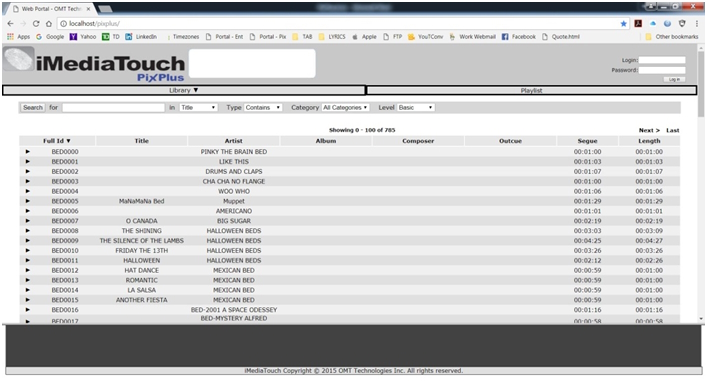Focus the Password input field
Screen dimensions: 707x381
[662, 70]
